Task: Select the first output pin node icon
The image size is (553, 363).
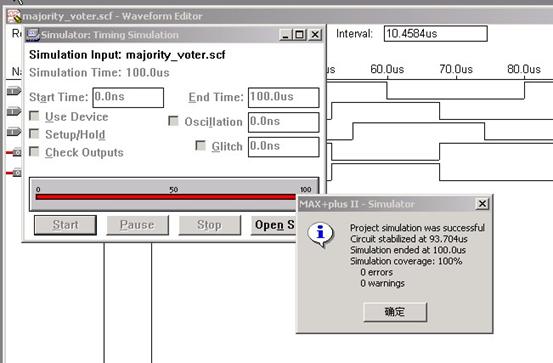Action: click(x=14, y=152)
